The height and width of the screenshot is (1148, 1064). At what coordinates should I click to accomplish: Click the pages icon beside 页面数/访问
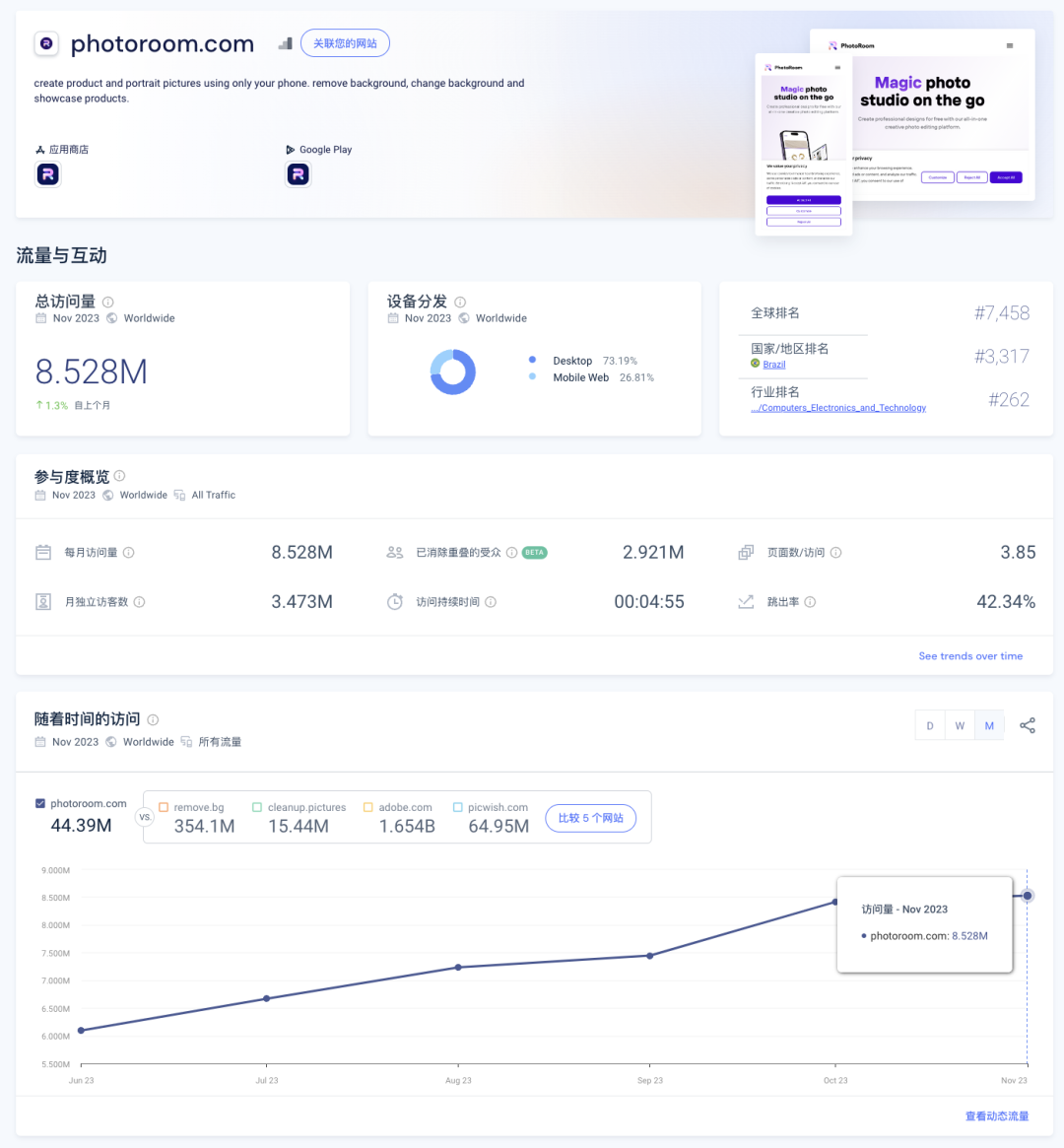click(x=746, y=552)
